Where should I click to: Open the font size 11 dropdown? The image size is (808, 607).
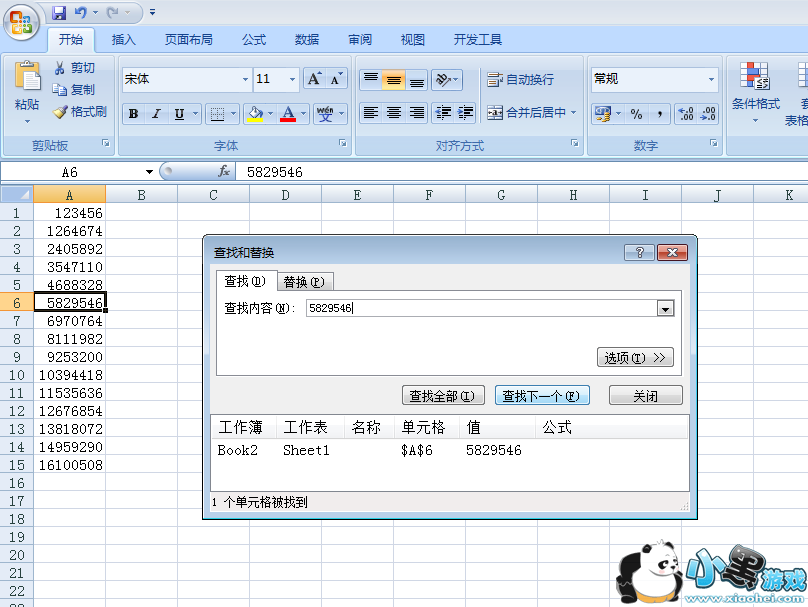tap(293, 79)
